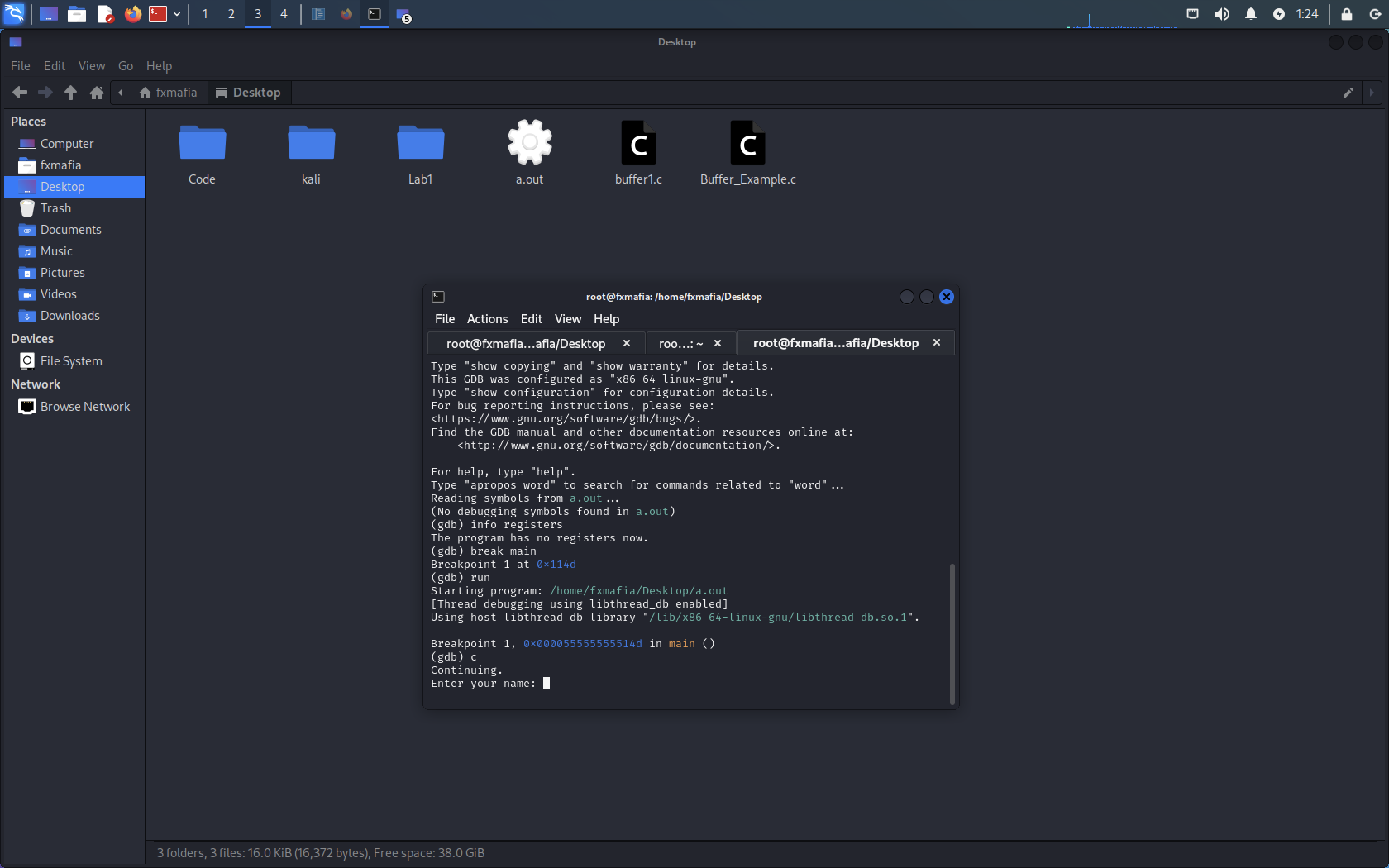Screen dimensions: 1389x868
Task: Open the Edit menu in file manager
Action: [x=55, y=65]
